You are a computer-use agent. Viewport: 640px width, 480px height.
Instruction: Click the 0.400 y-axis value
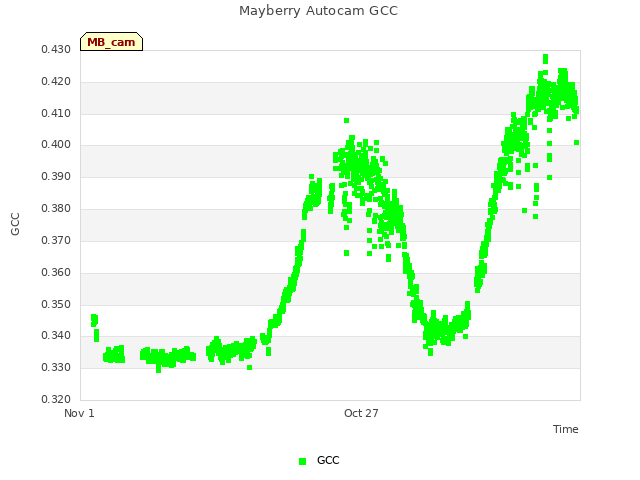click(56, 144)
